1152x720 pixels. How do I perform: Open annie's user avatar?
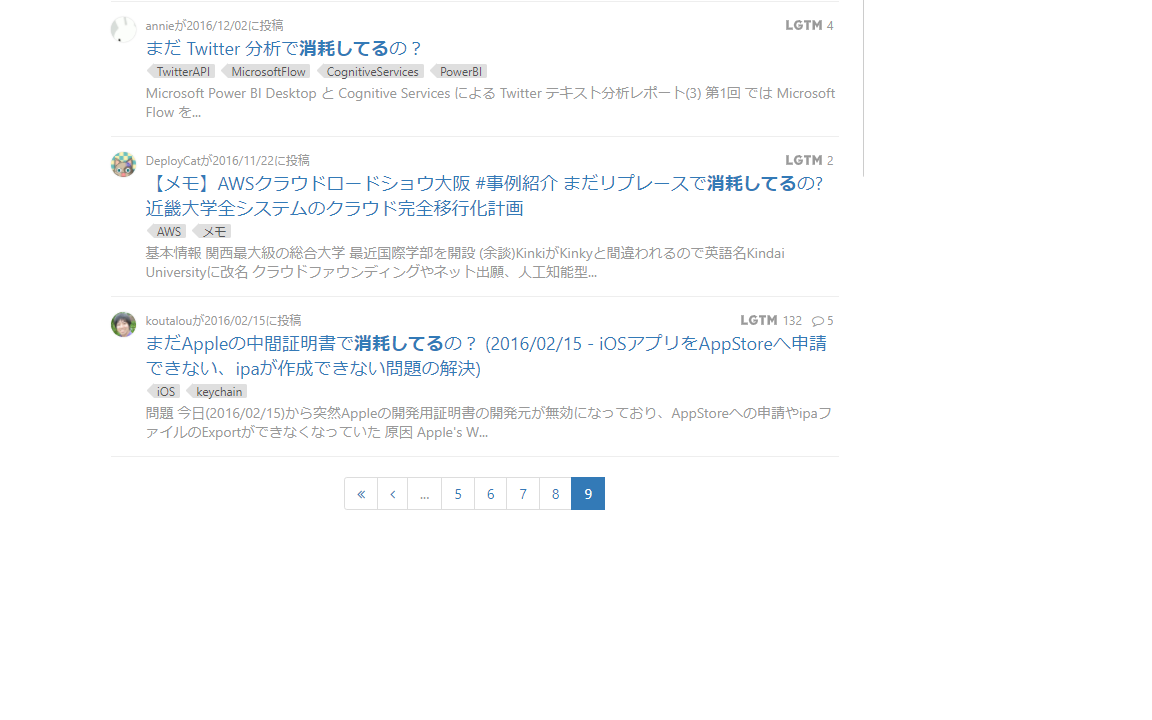(x=123, y=29)
